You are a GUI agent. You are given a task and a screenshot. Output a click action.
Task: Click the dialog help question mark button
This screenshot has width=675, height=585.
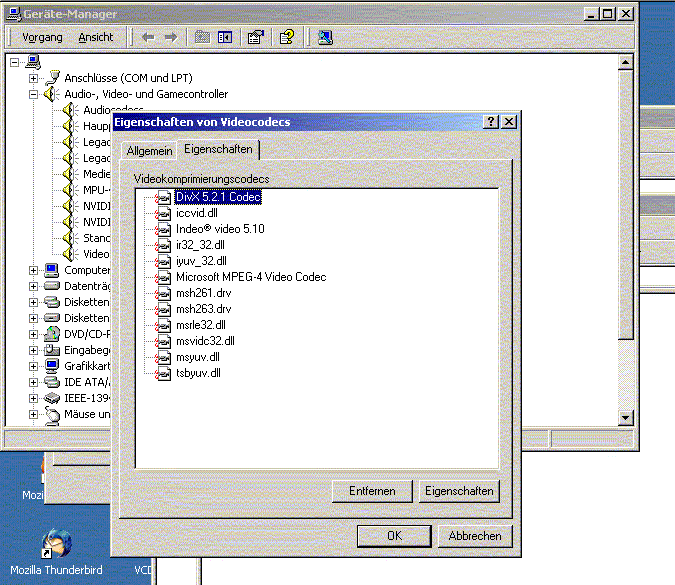[x=491, y=122]
